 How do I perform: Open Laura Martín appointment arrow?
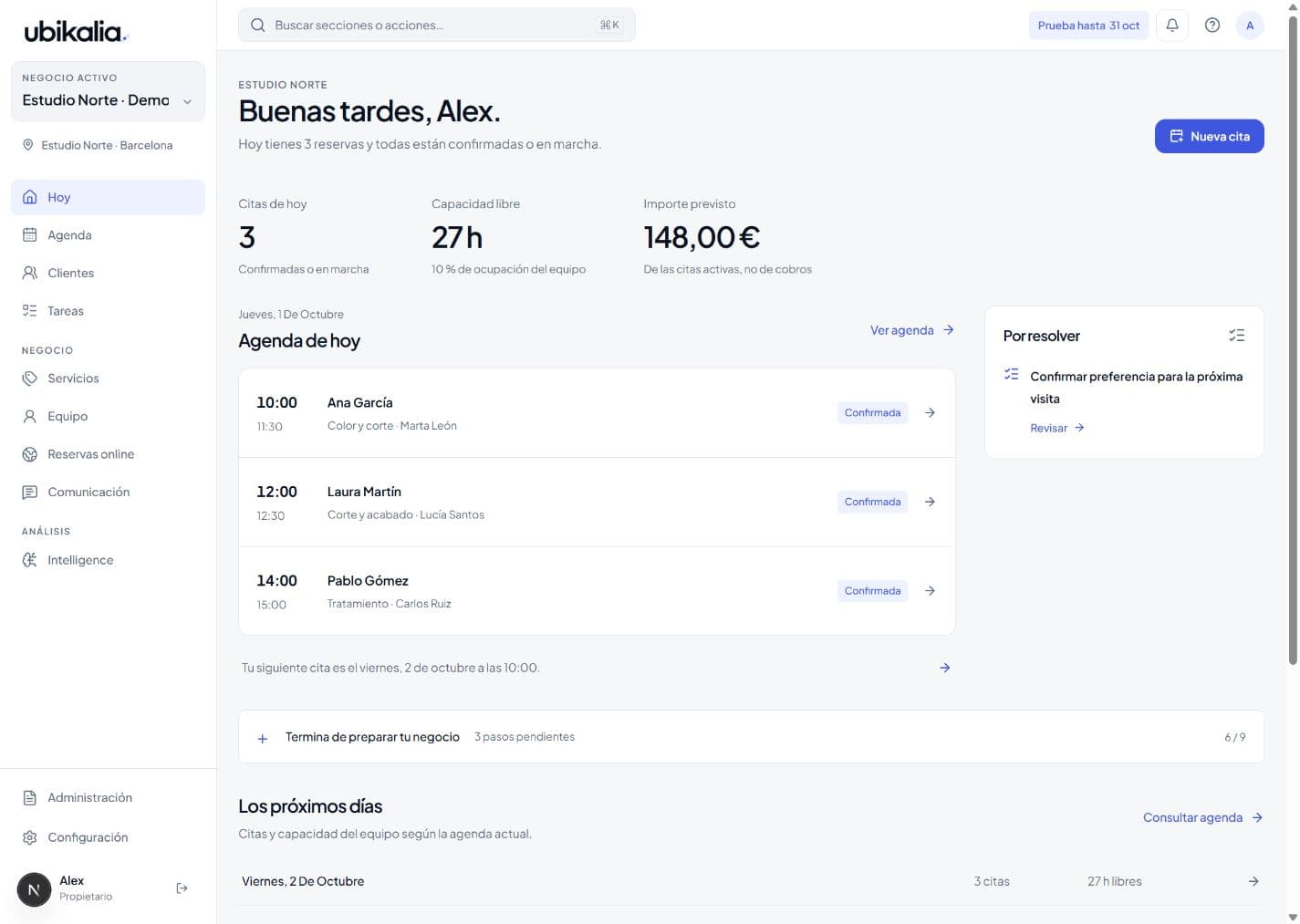(x=930, y=502)
